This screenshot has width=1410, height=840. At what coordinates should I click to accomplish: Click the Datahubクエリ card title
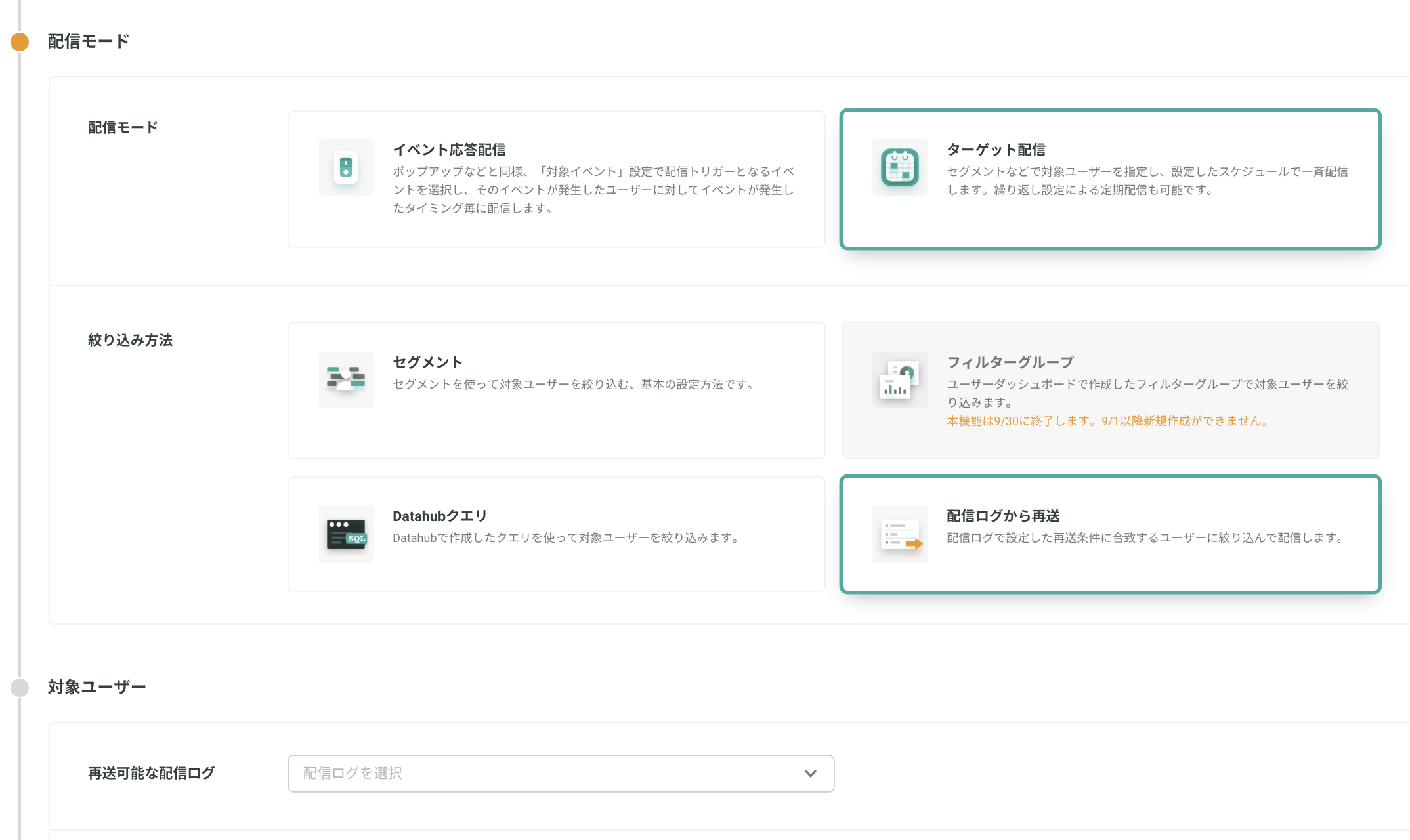click(x=440, y=516)
